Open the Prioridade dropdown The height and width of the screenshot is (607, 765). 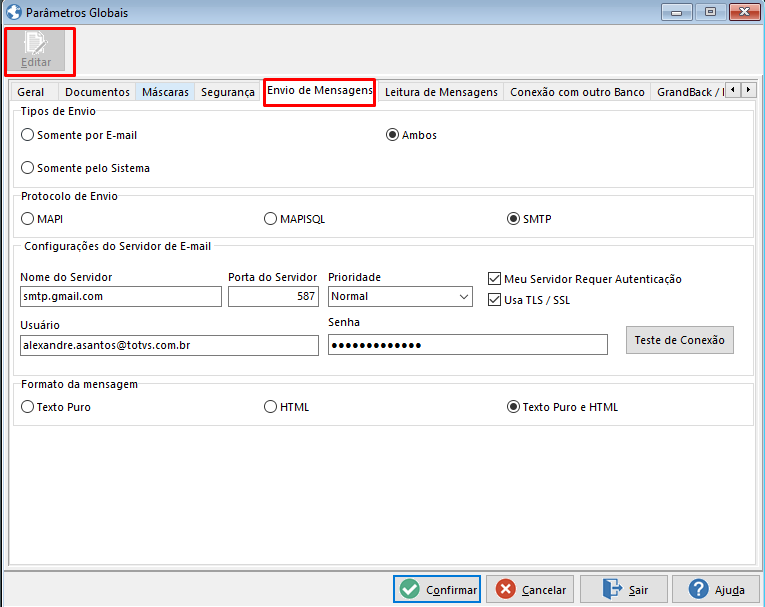click(x=400, y=296)
